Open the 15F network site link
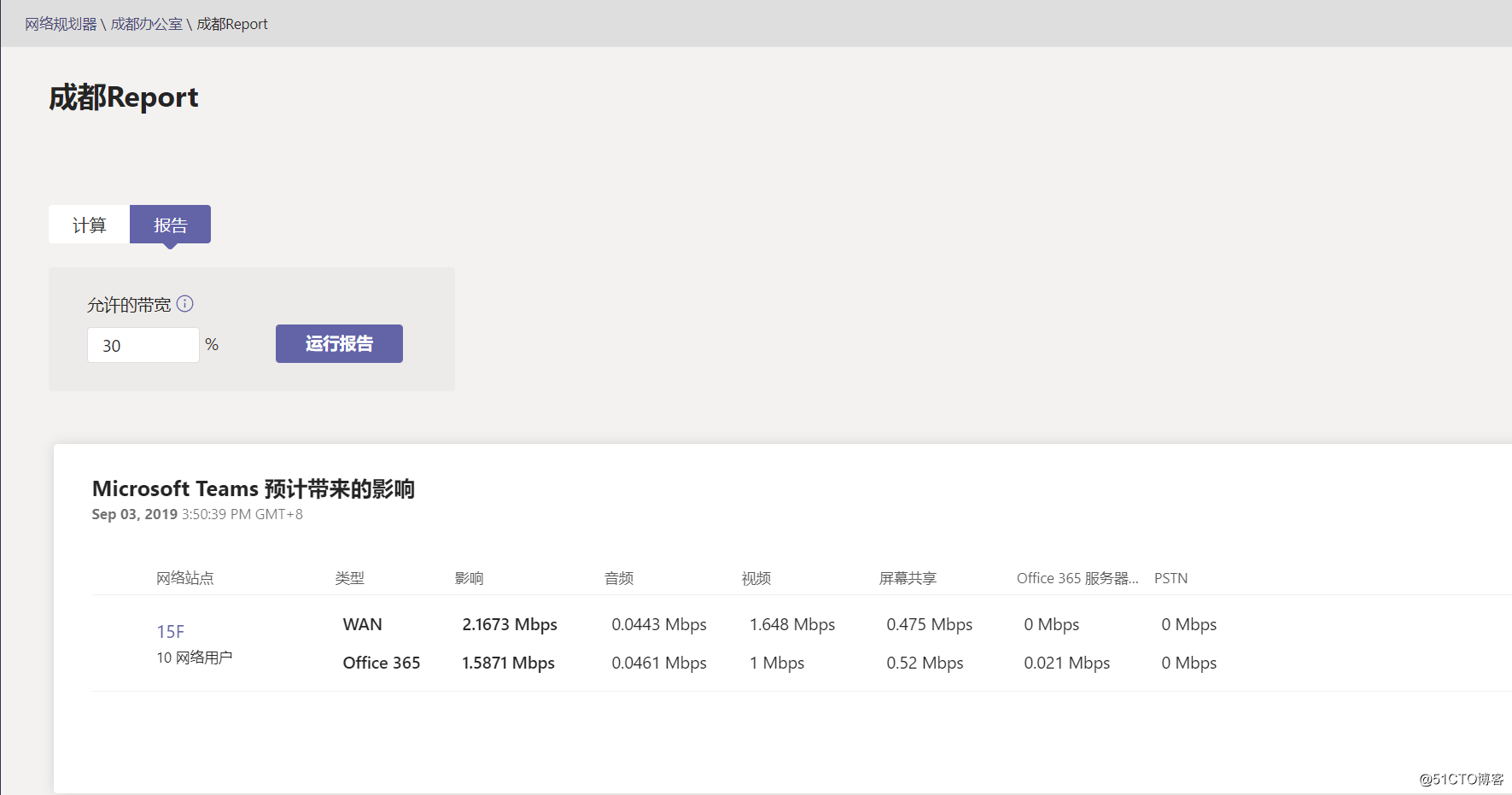Viewport: 1512px width, 795px height. pos(171,632)
